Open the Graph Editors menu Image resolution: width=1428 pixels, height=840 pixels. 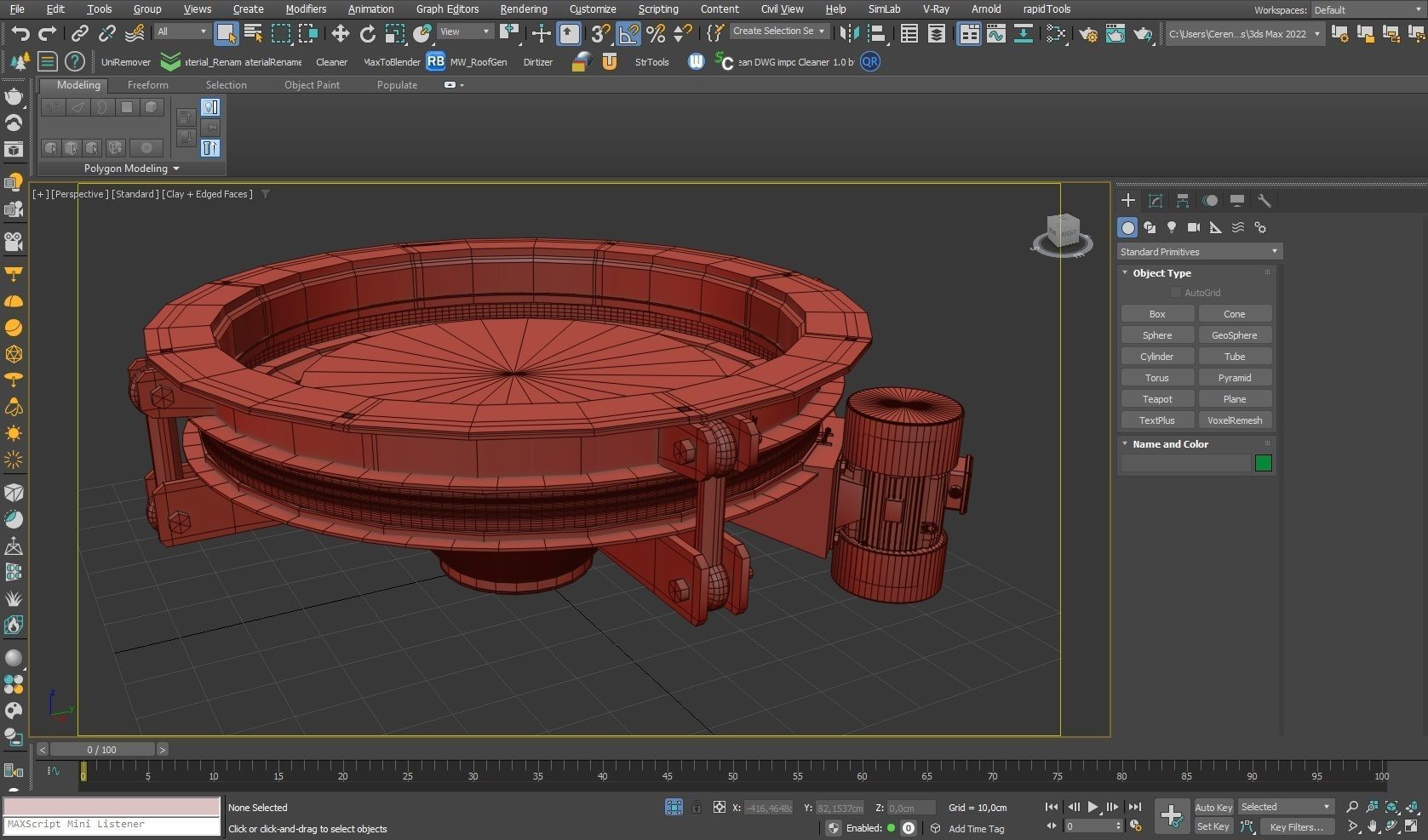[447, 9]
